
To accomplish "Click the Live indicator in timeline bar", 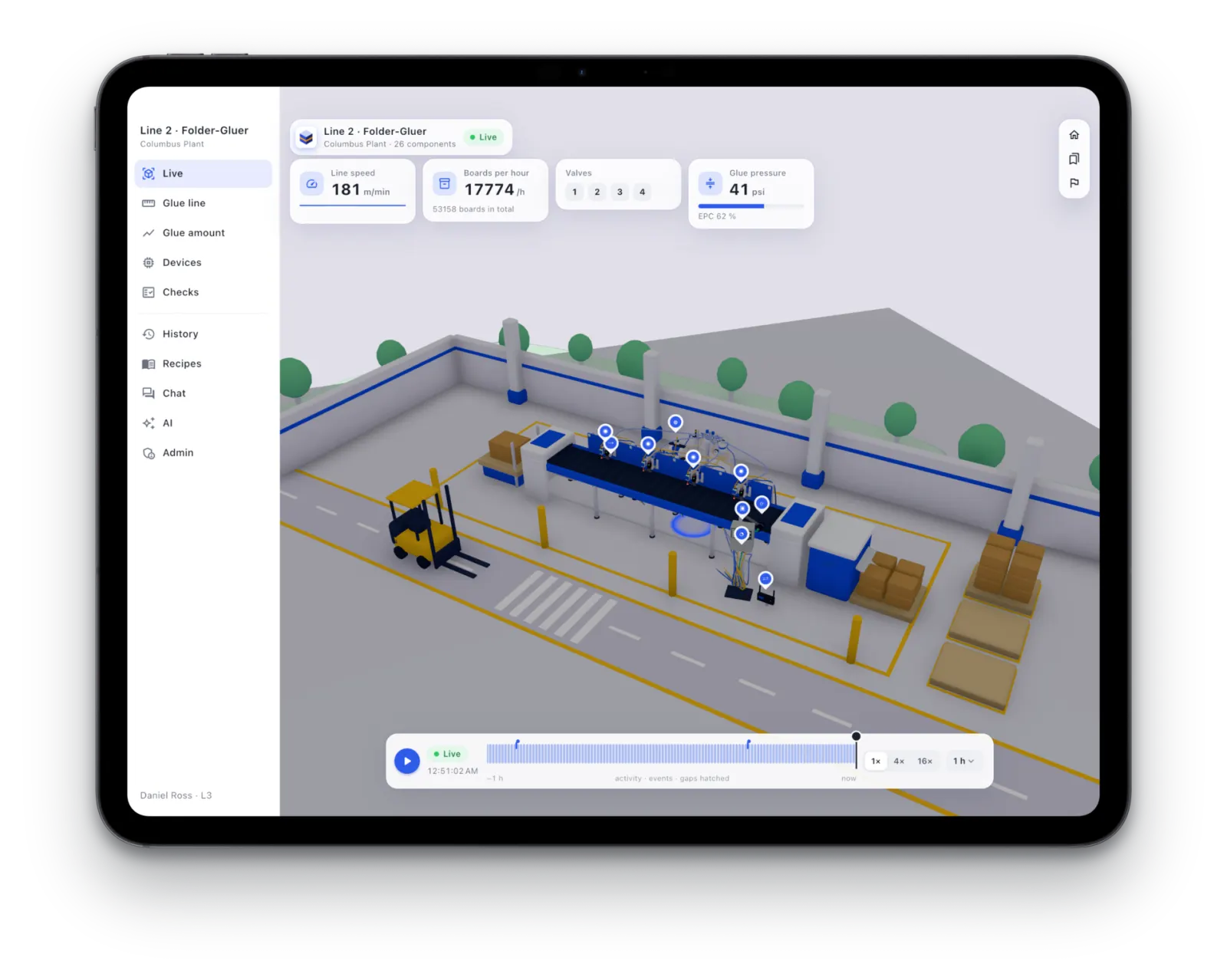I will pyautogui.click(x=447, y=755).
